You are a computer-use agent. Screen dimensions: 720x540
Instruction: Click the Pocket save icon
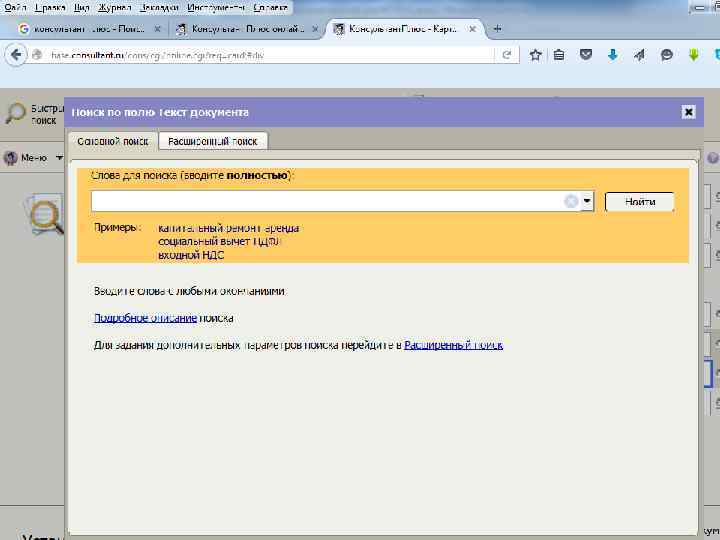coord(585,55)
